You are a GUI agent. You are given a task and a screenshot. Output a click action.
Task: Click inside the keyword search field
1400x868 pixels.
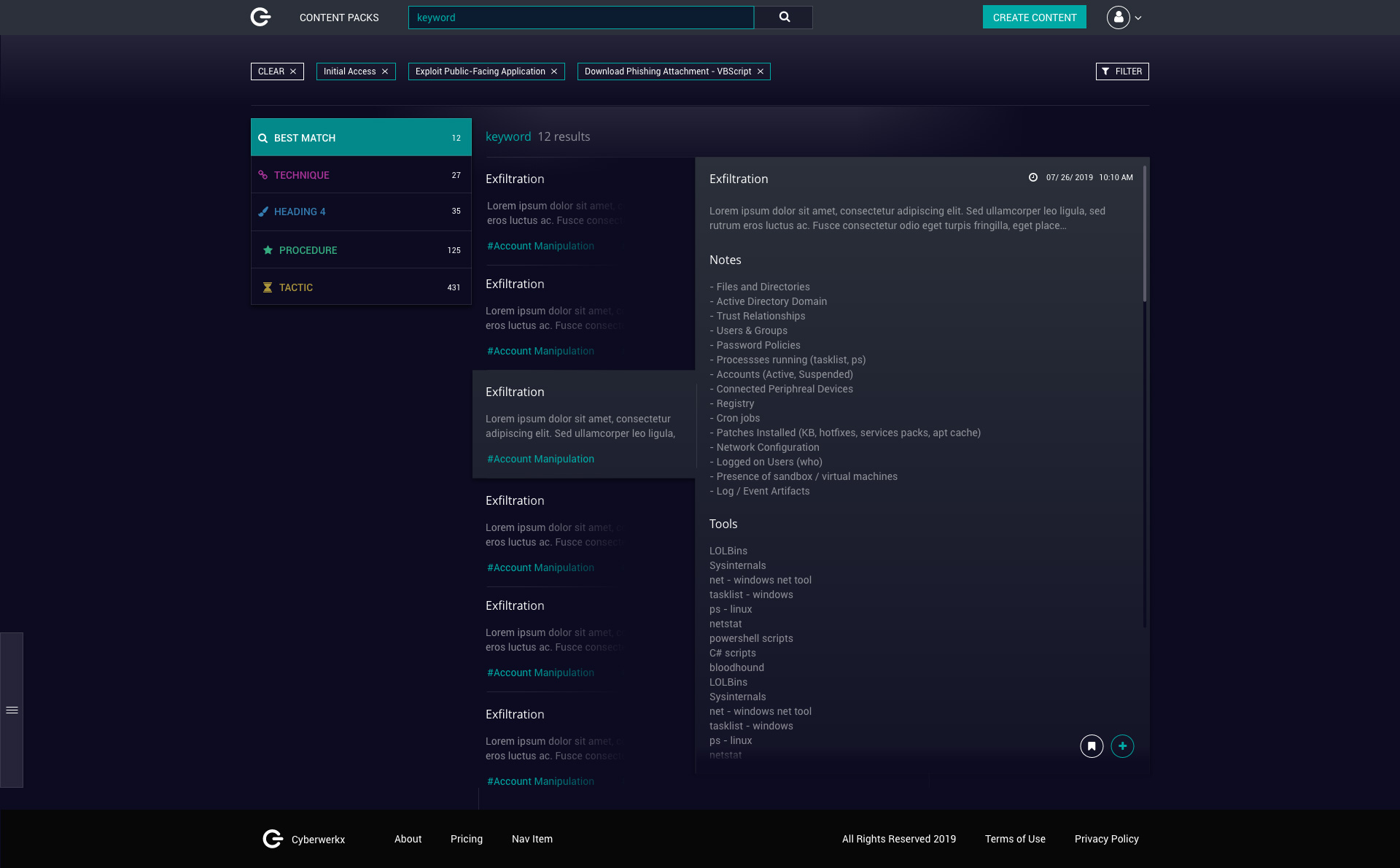pyautogui.click(x=581, y=17)
